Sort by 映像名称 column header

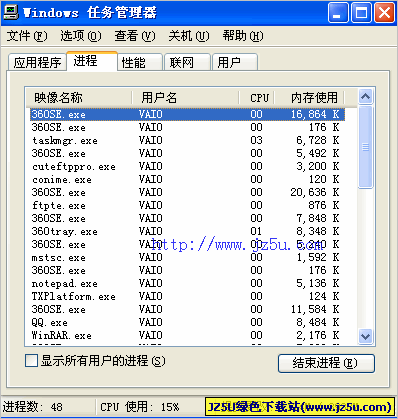click(79, 98)
